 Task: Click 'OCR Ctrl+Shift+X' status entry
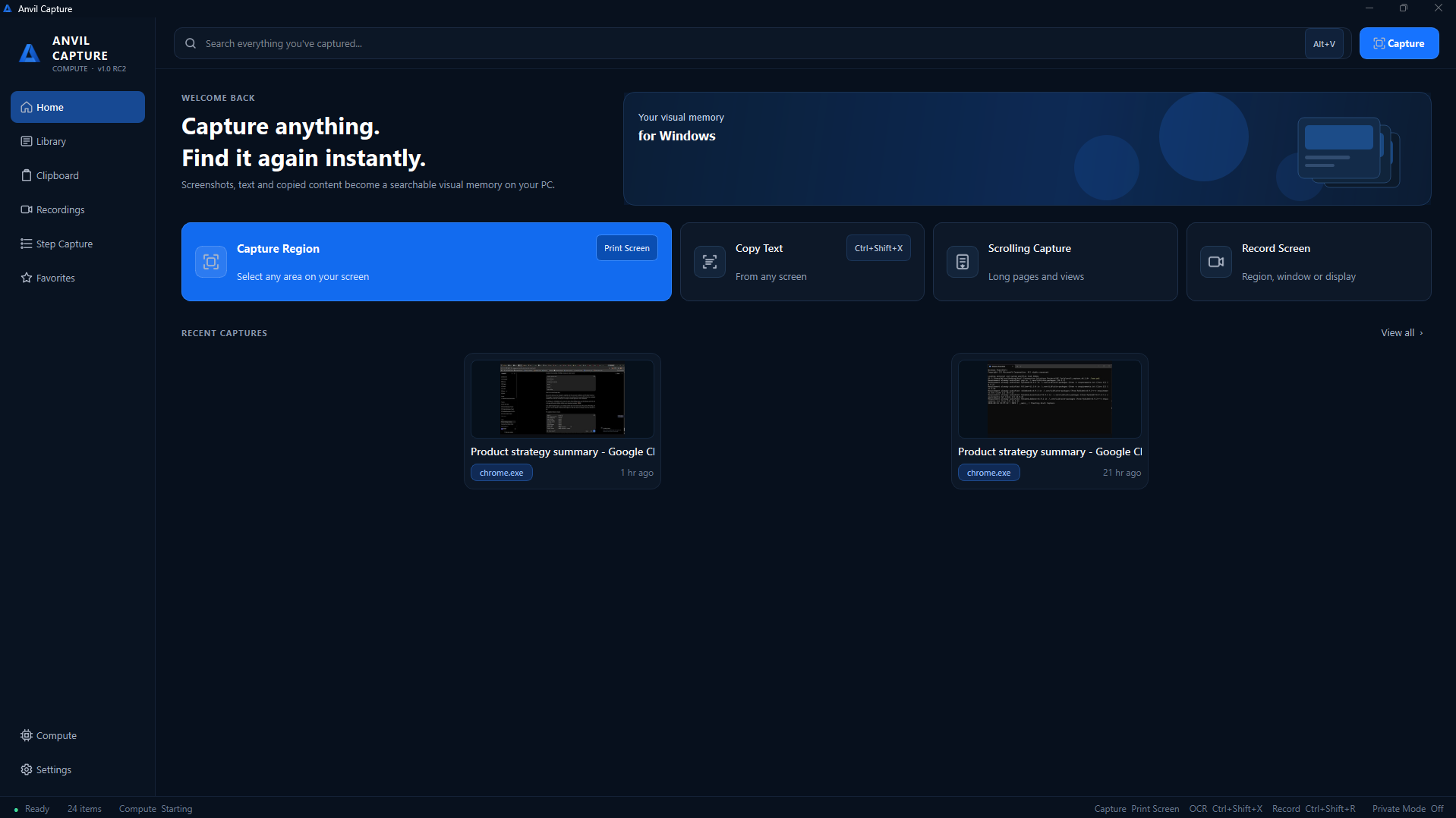click(1226, 809)
